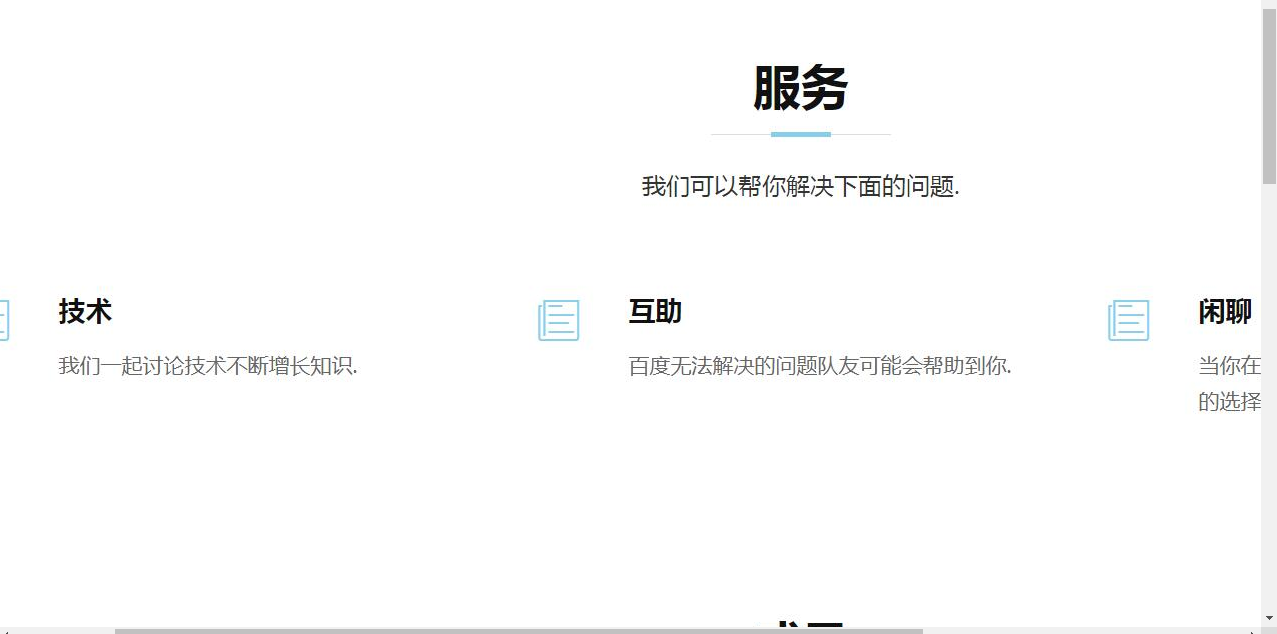Click the tagline 我们可以帮你解决下面的问题
1277x634 pixels.
pos(799,186)
